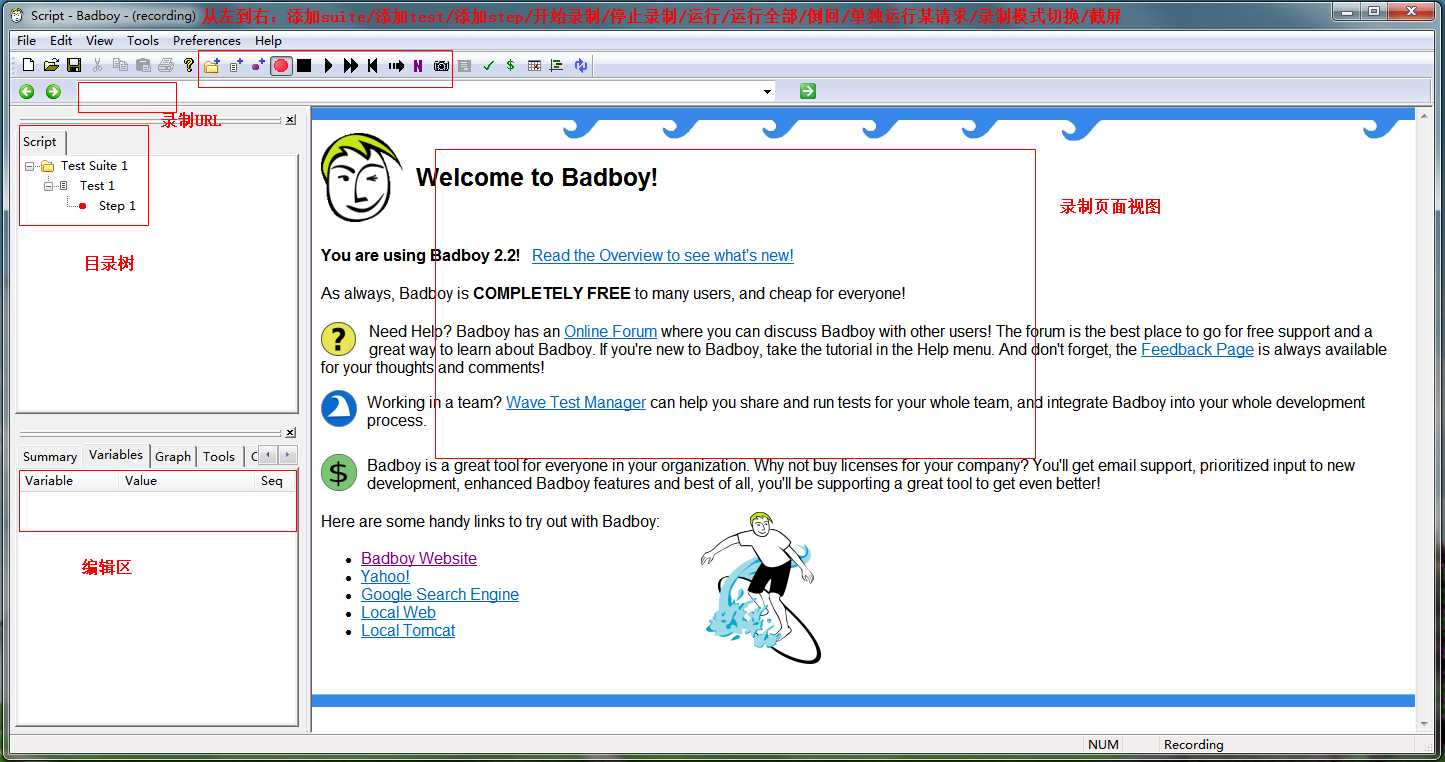1445x762 pixels.
Task: Rewind the script to the start
Action: [x=373, y=65]
